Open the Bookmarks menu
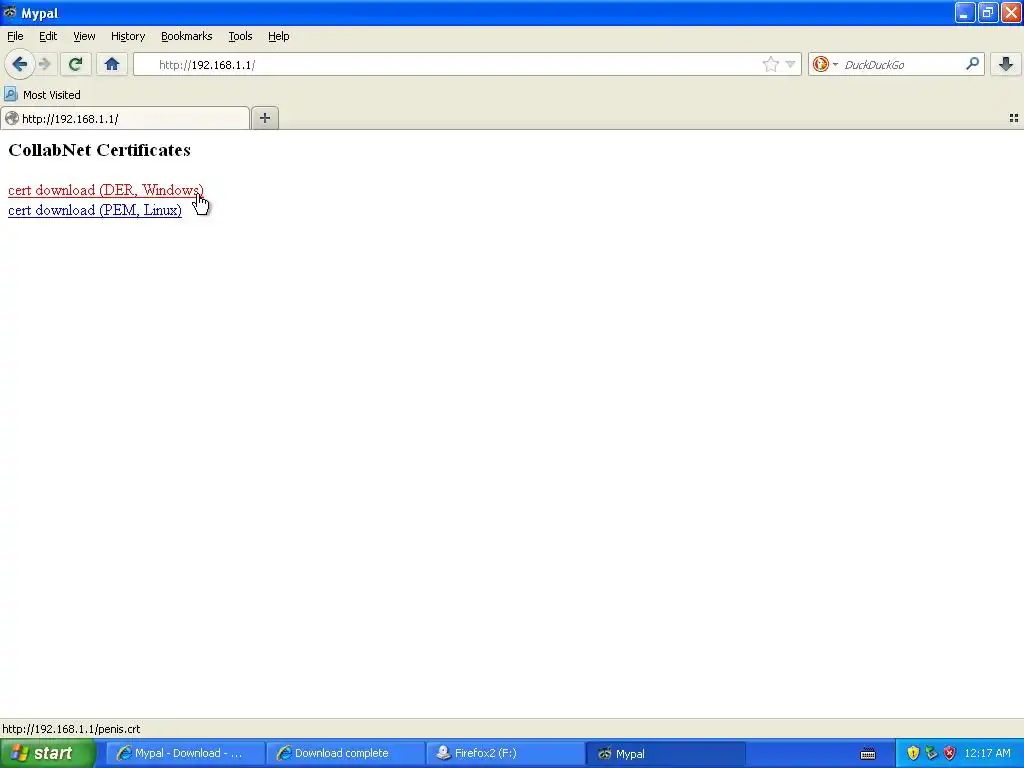The height and width of the screenshot is (768, 1024). (186, 36)
